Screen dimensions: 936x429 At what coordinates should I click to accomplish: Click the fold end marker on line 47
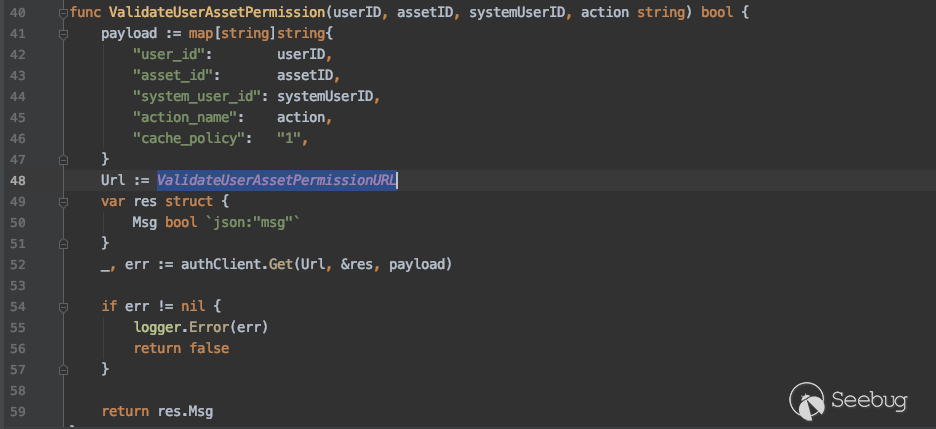[64, 159]
